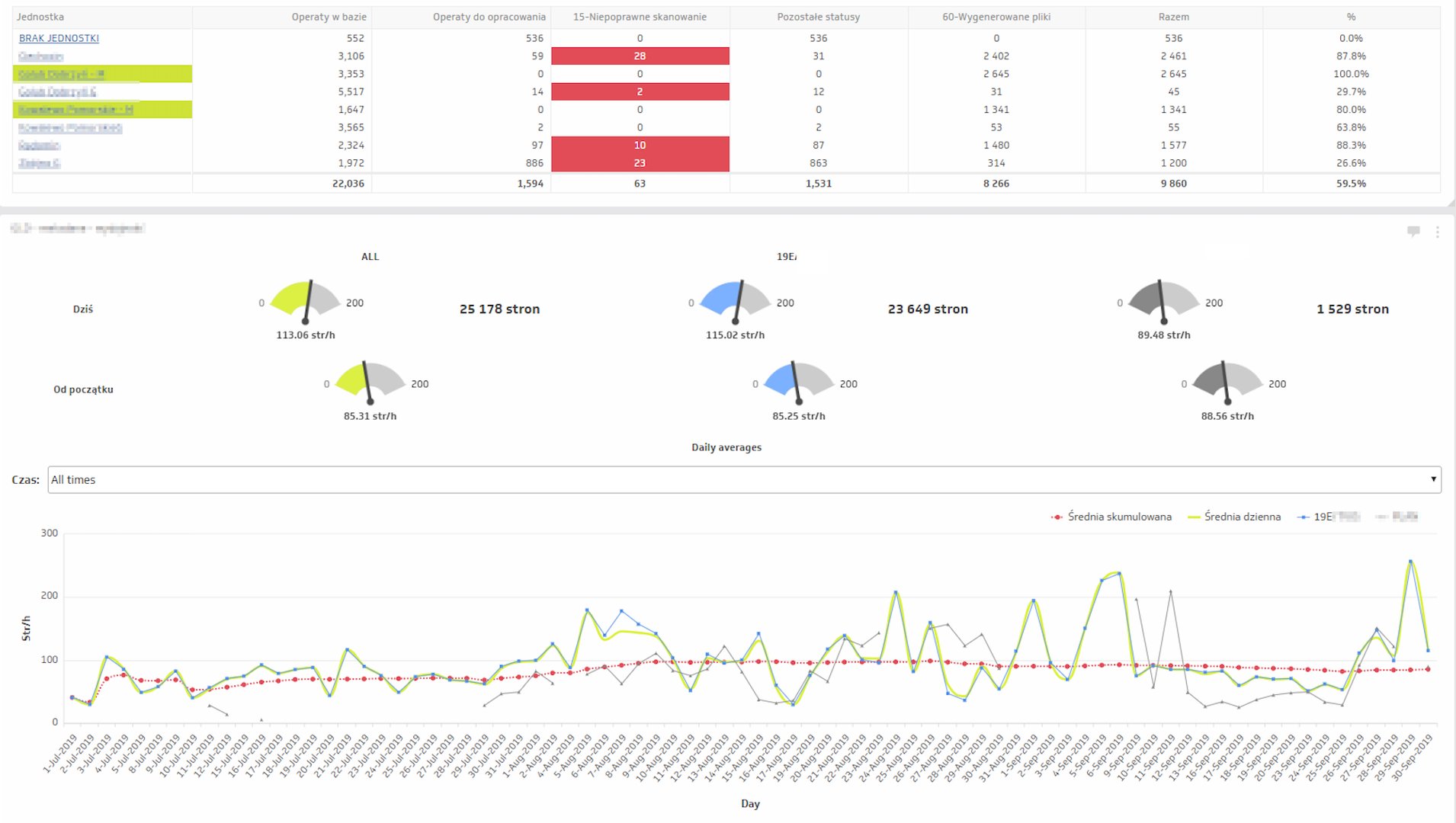Click the green 85.31 str/h gauge
The image size is (1456, 823).
(370, 382)
